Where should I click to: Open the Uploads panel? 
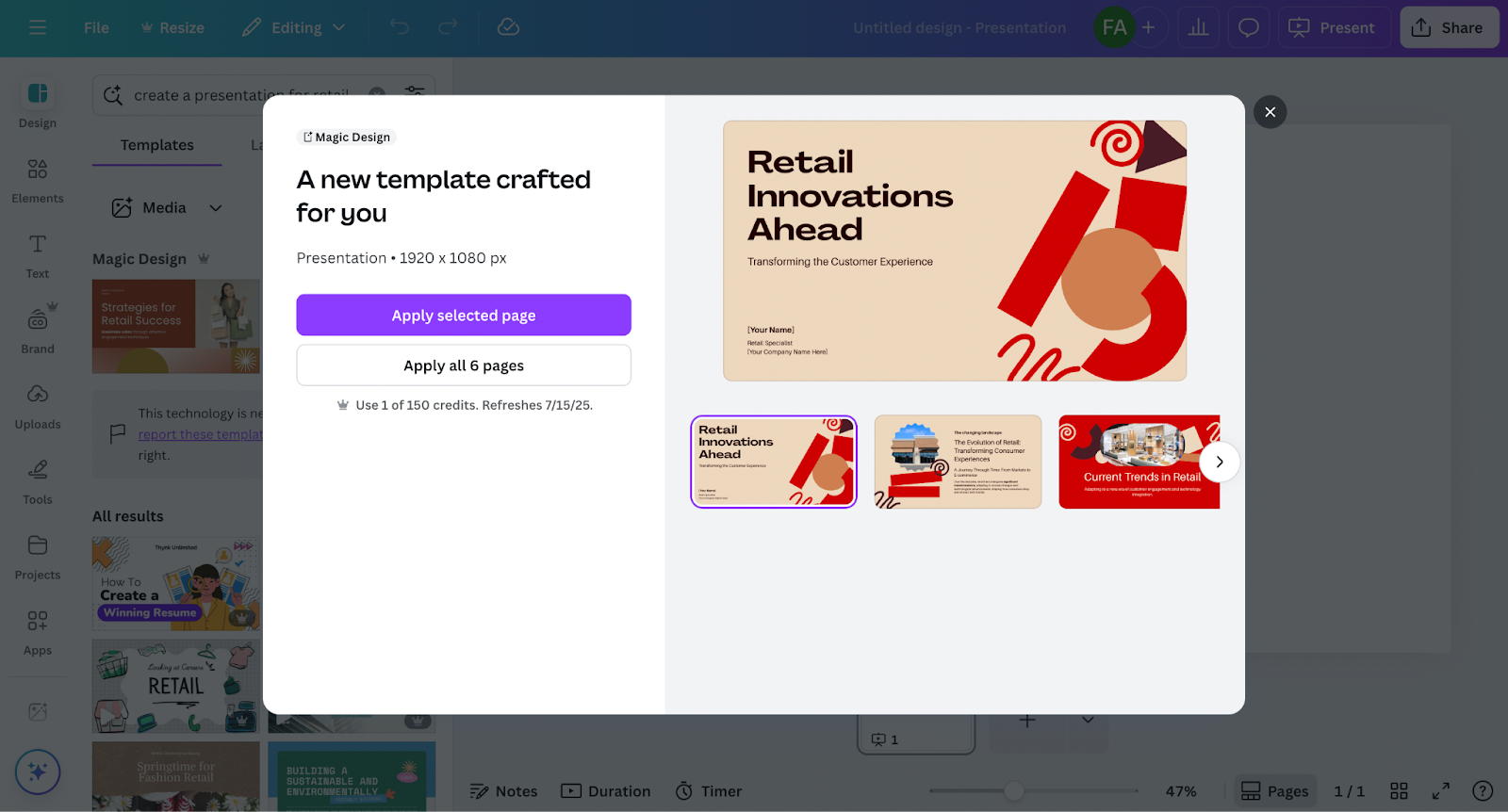tap(38, 405)
